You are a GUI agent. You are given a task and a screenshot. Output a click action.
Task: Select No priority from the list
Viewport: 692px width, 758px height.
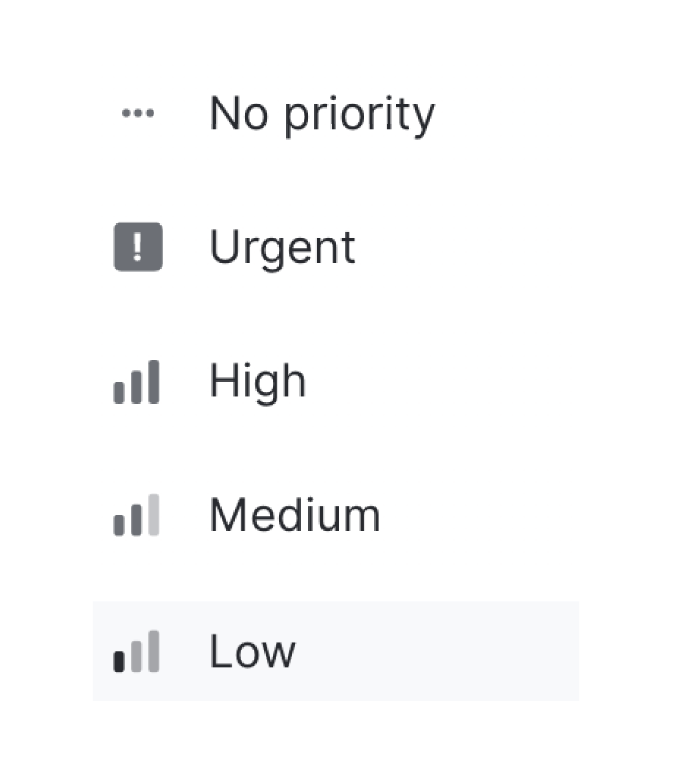[x=322, y=113]
